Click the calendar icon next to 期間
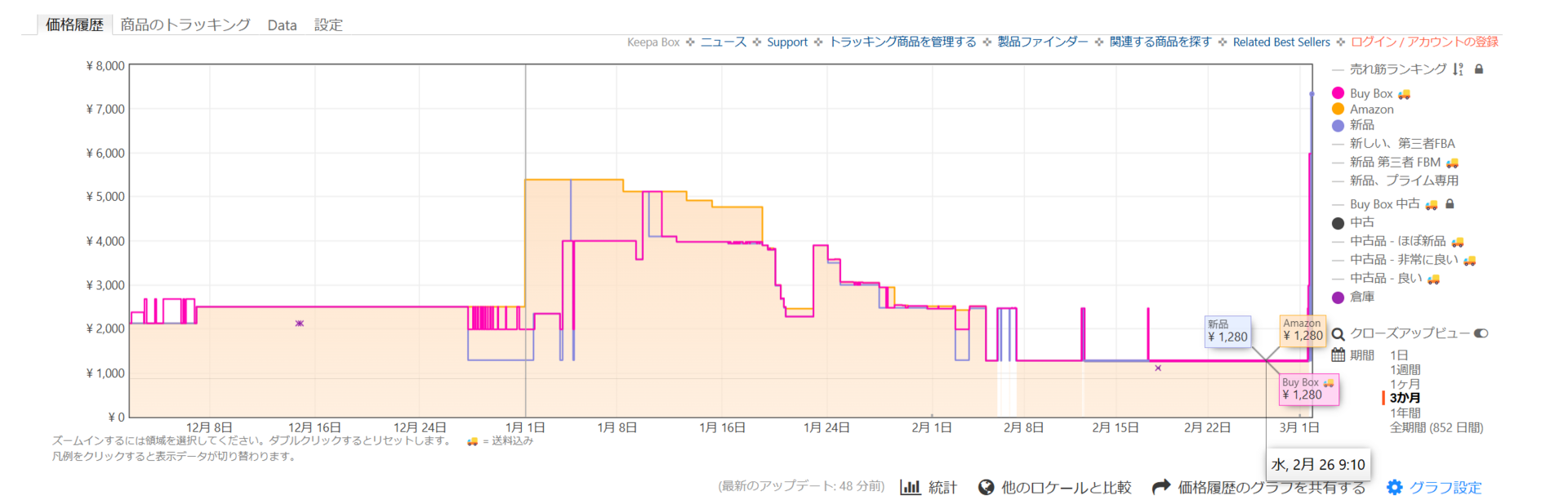Screen dimensions: 1568x500 1338,355
